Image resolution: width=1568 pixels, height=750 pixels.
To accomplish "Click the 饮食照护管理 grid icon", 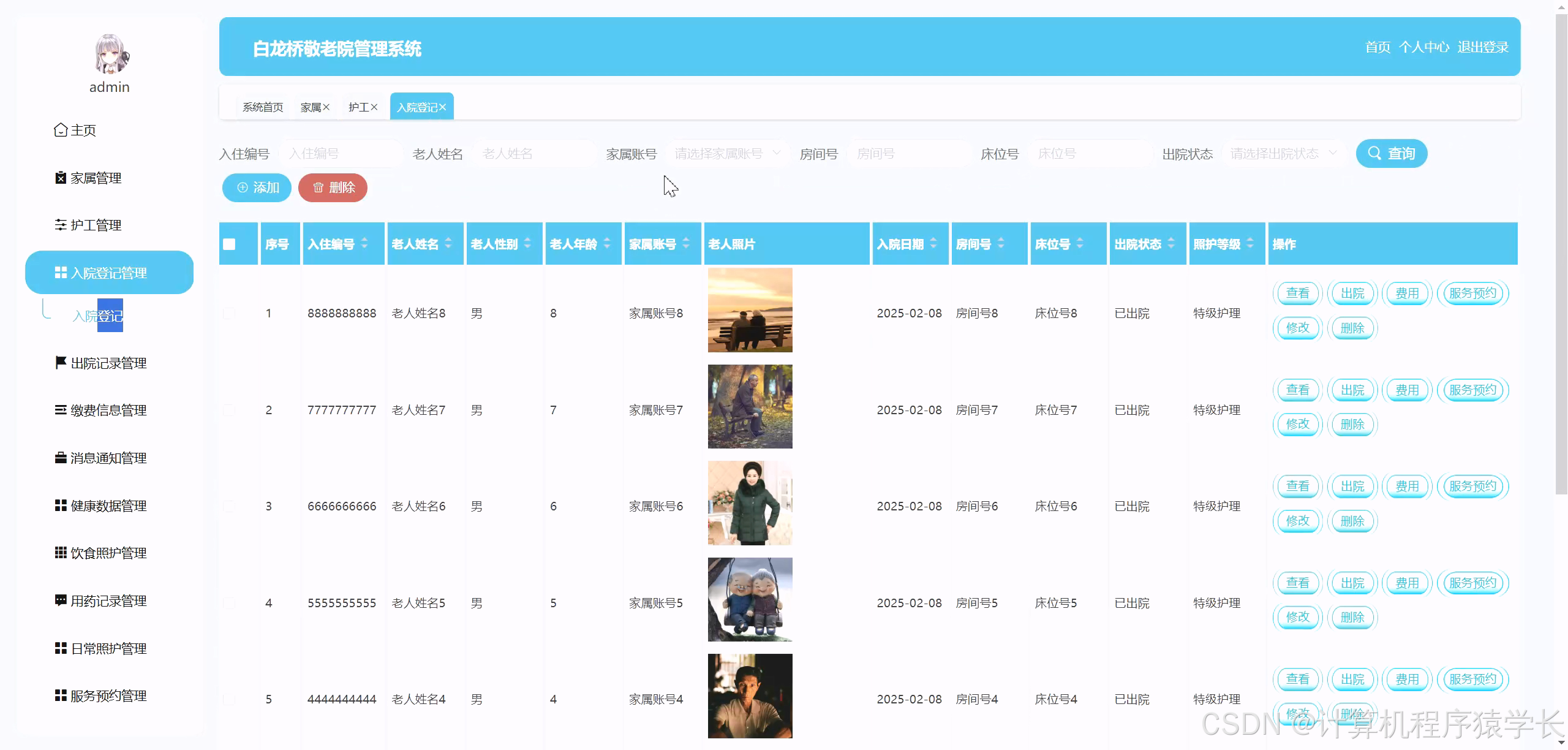I will coord(61,553).
